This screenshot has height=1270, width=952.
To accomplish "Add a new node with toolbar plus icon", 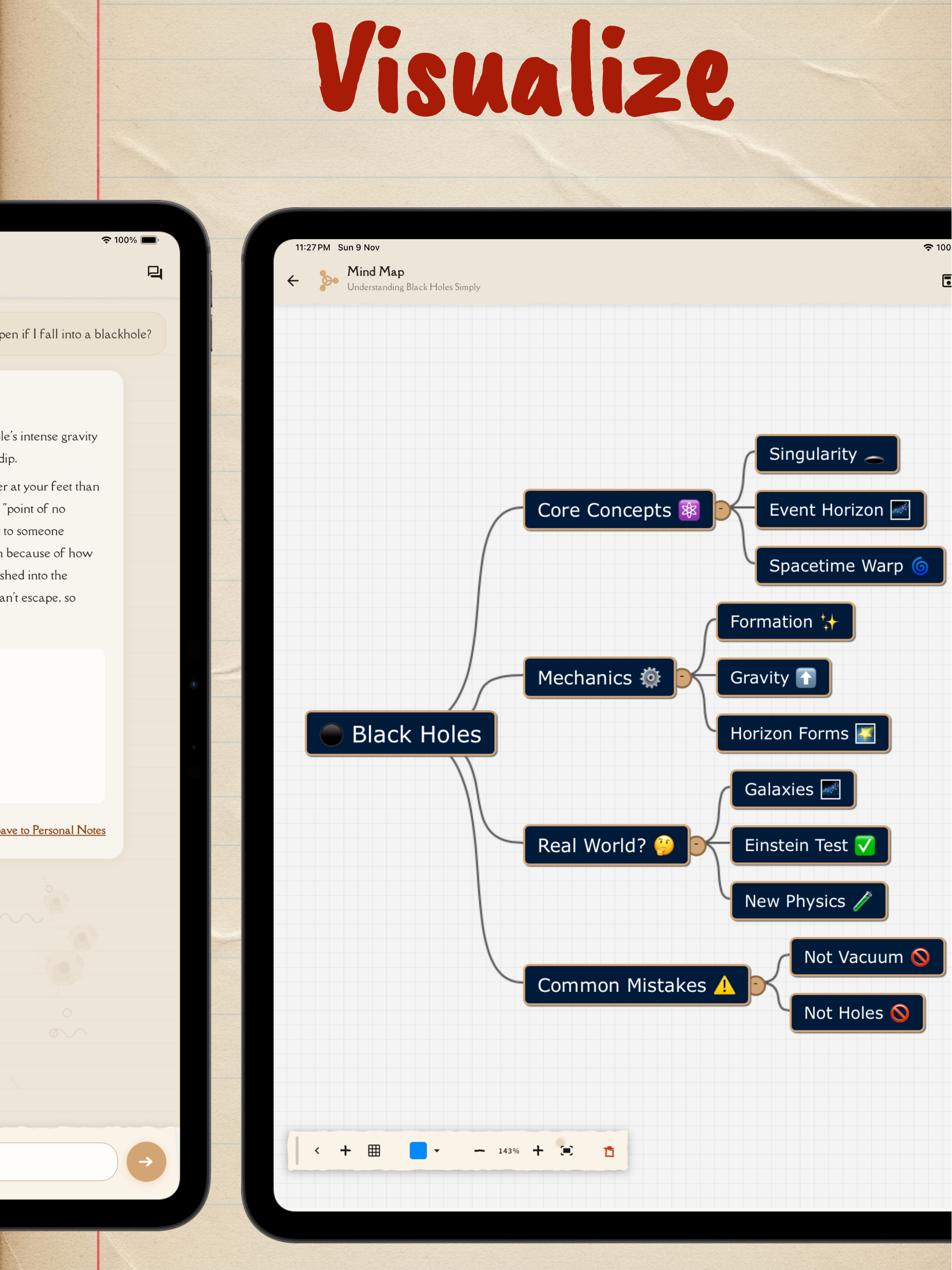I will [x=345, y=1150].
